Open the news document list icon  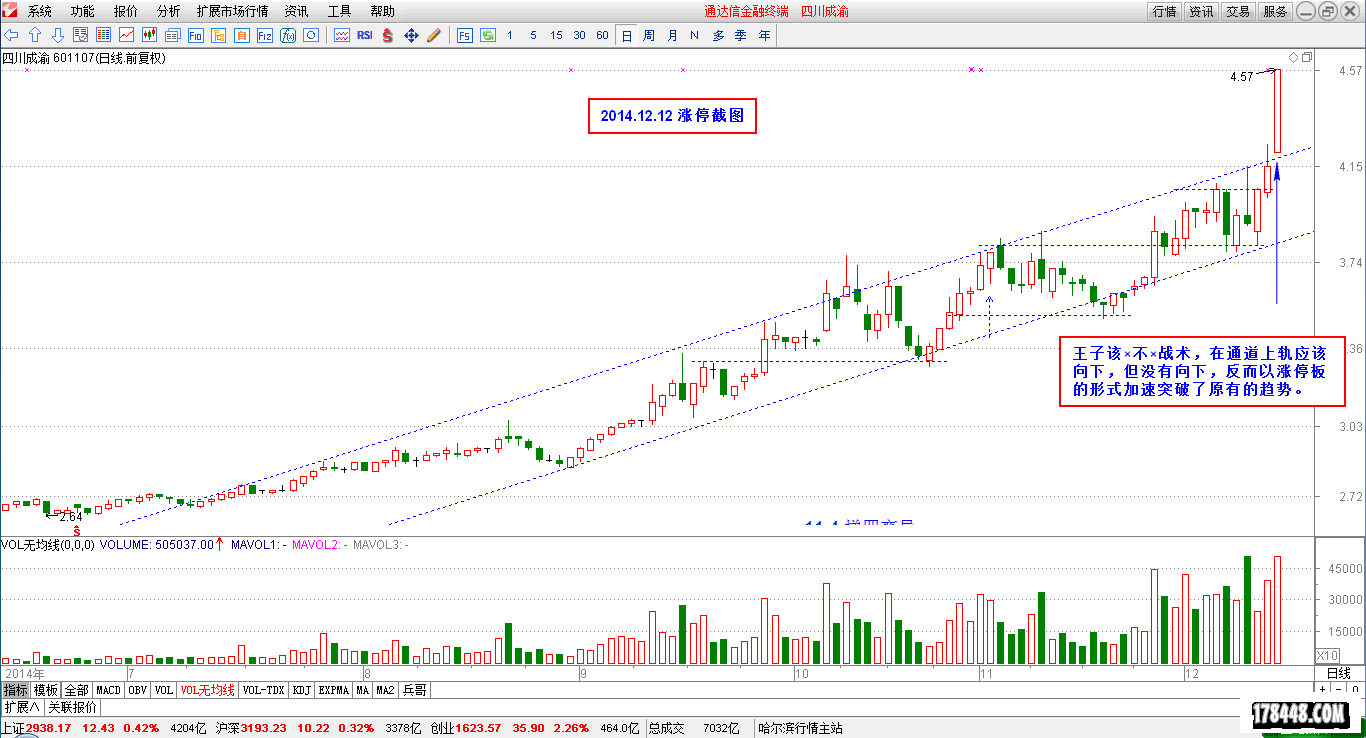coord(172,35)
